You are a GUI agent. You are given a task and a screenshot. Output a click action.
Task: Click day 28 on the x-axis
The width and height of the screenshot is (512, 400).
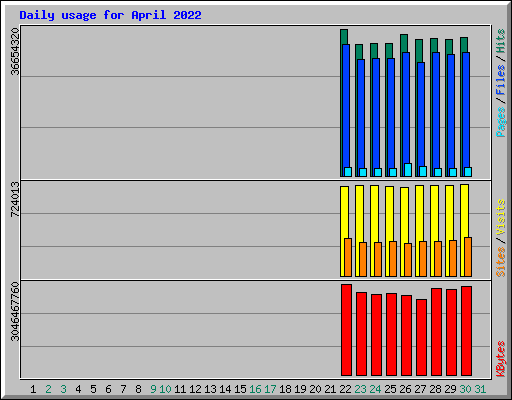[435, 389]
